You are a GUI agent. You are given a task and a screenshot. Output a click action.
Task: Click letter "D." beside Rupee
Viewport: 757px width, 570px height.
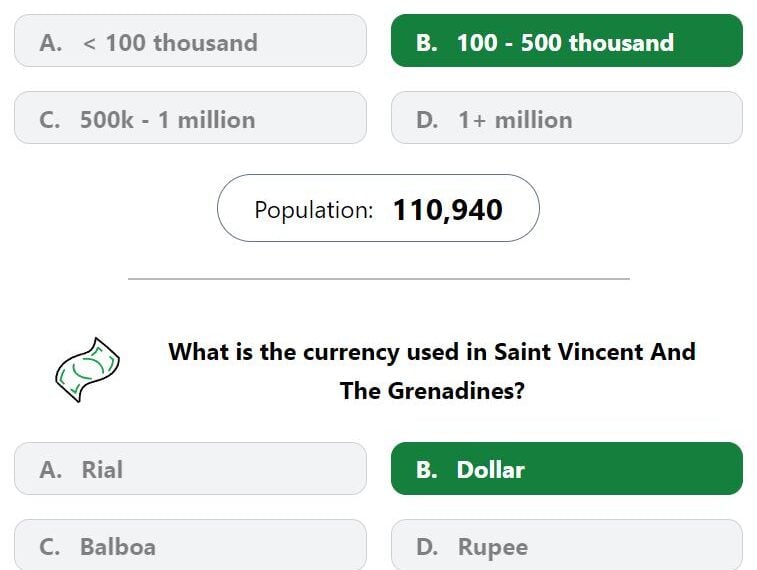427,547
